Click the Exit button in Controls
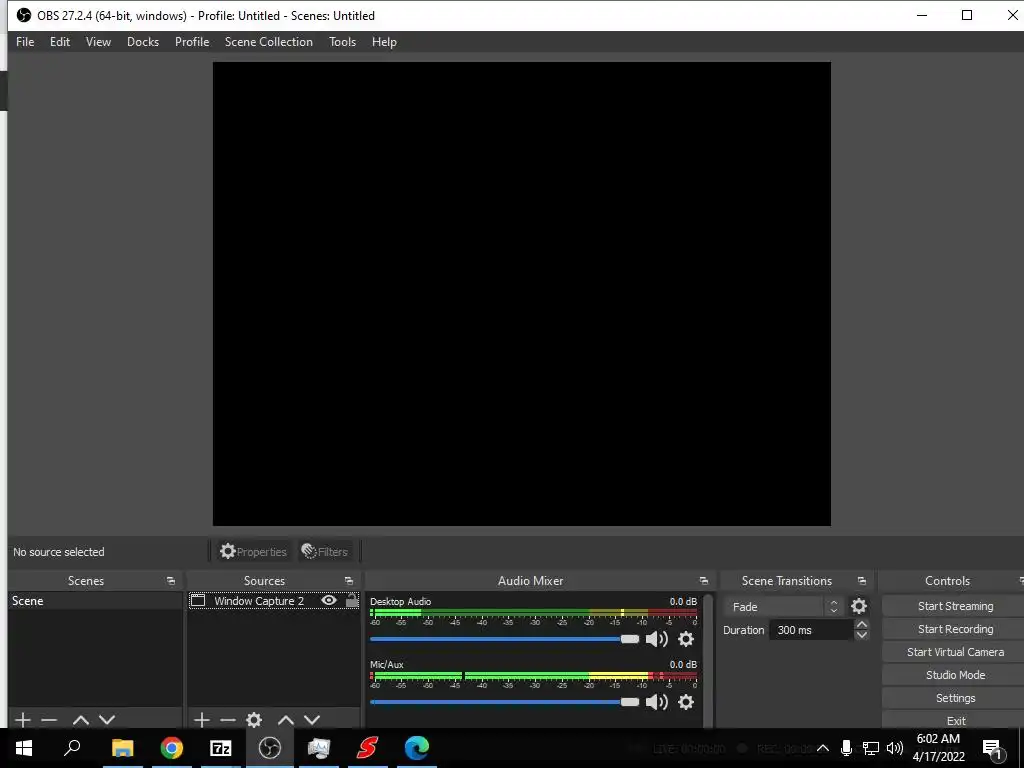This screenshot has height=768, width=1024. click(x=955, y=720)
